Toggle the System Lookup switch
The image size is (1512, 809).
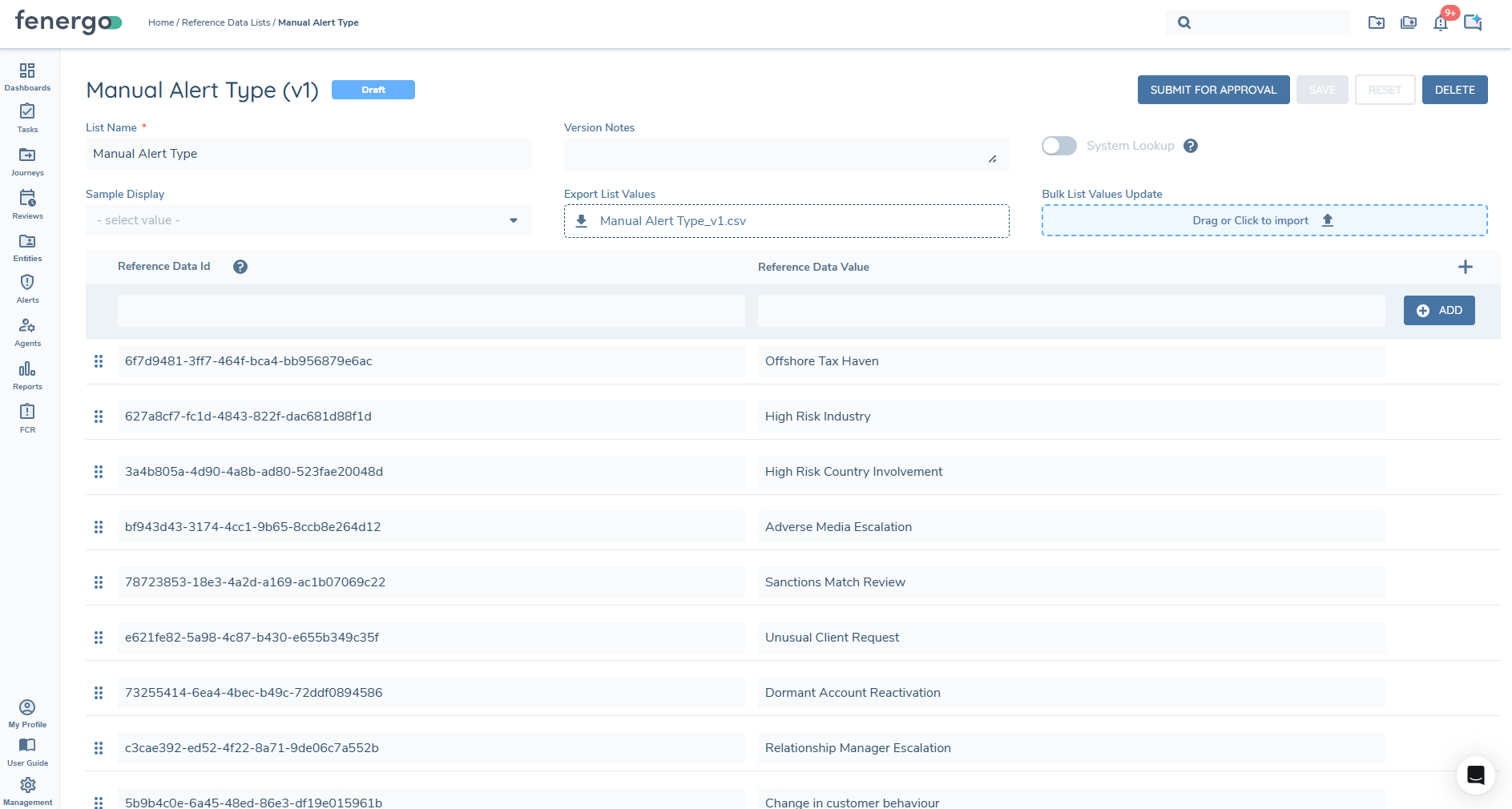[1058, 146]
